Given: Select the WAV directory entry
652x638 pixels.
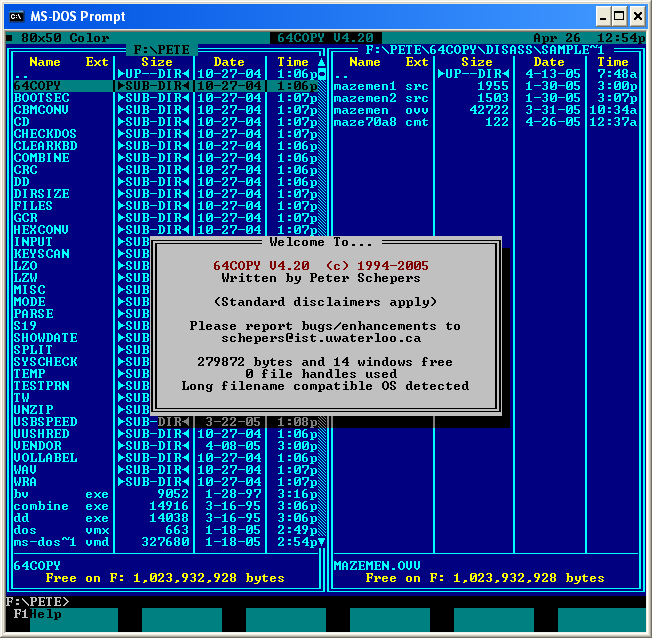Looking at the screenshot, I should click(x=165, y=470).
